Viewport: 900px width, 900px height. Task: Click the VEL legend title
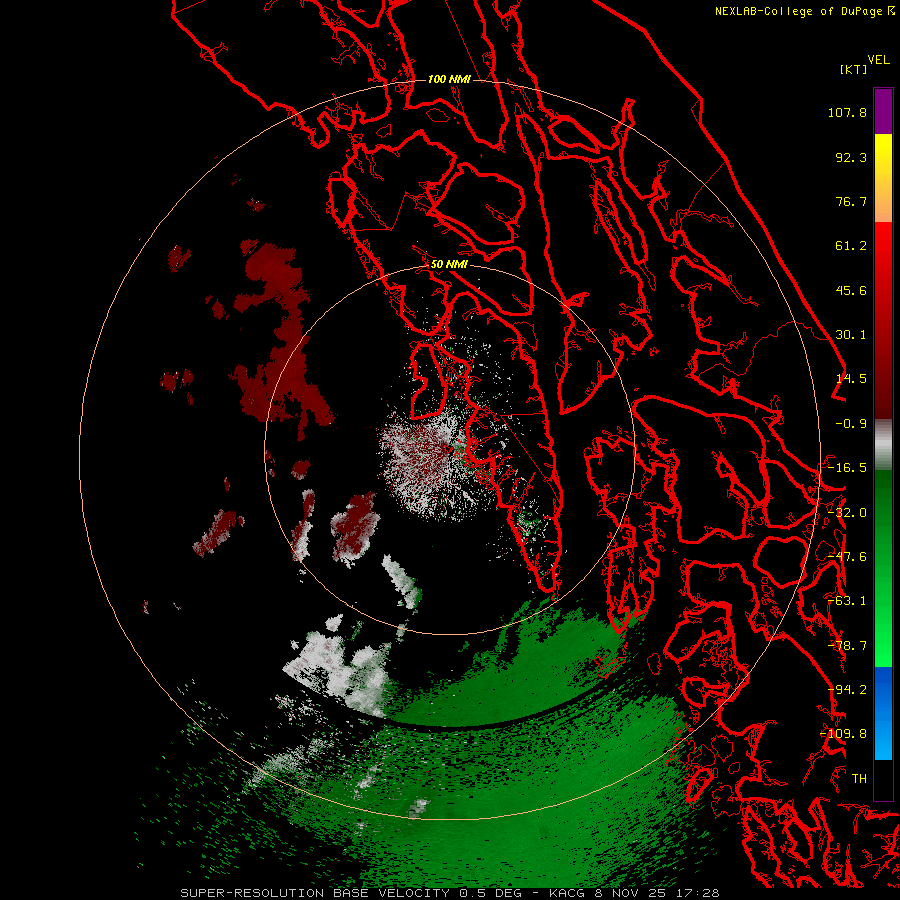point(878,60)
